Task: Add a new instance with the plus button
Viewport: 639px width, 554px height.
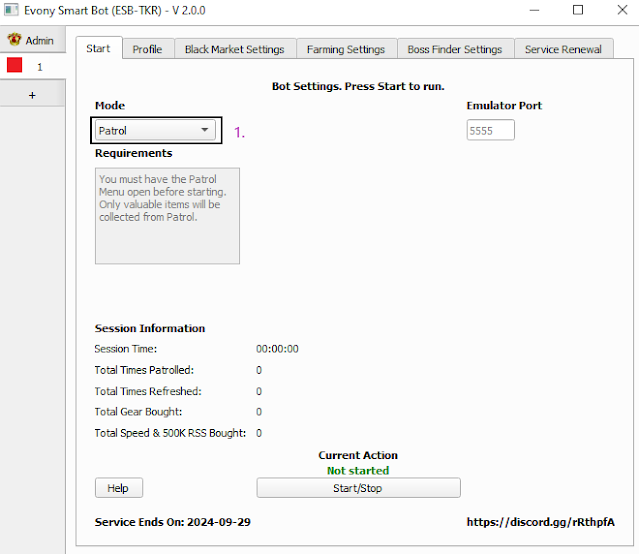Action: pos(32,95)
